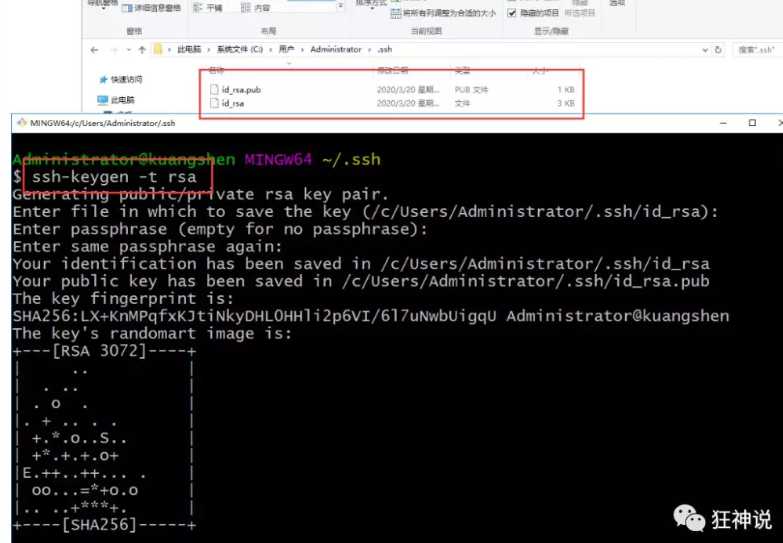Click the SHA256 key fingerprint line
Viewport: 783px width, 543px height.
[x=371, y=316]
